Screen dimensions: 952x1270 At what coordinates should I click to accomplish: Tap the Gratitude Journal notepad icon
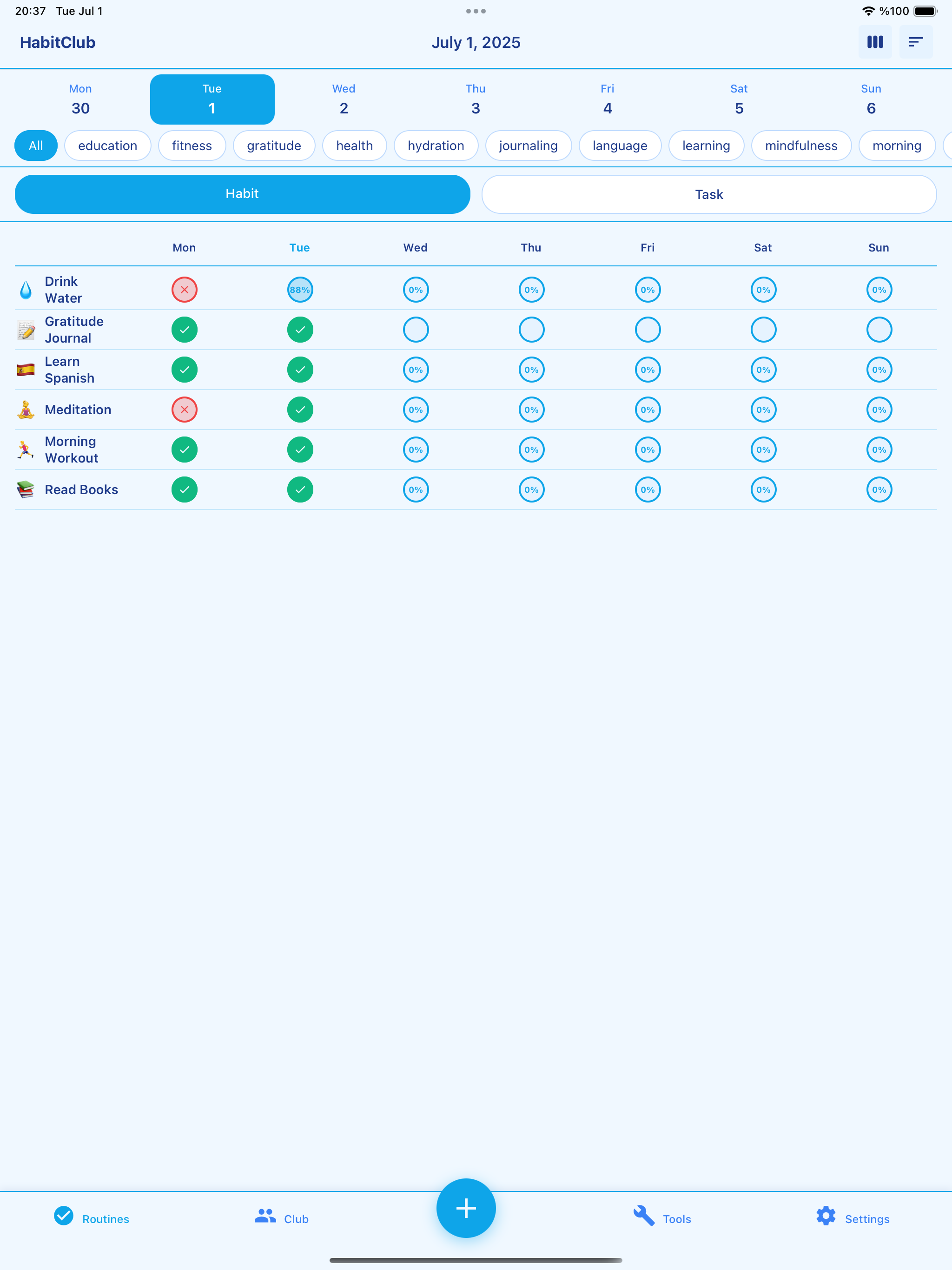(x=26, y=330)
